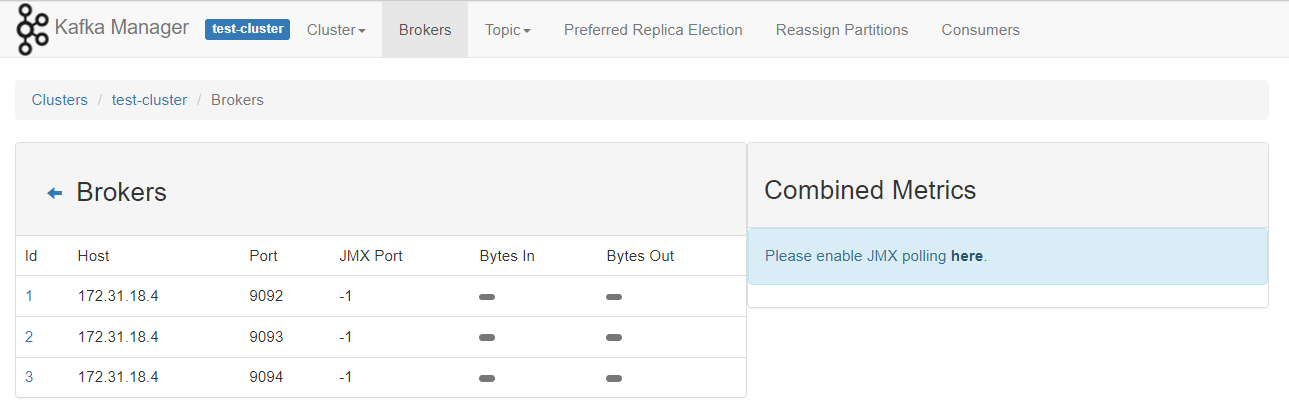This screenshot has width=1289, height=415.
Task: Go to Preferred Replica Election
Action: 653,30
